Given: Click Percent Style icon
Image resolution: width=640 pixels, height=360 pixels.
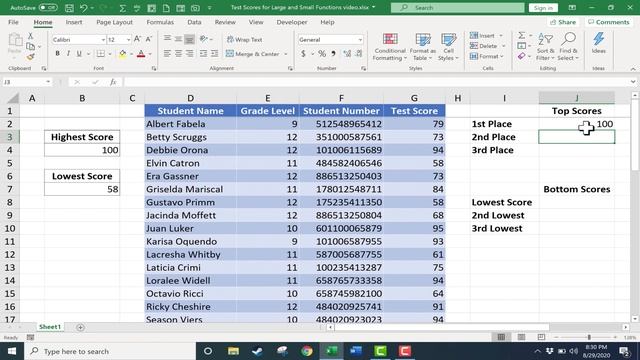Looking at the screenshot, I should point(322,53).
